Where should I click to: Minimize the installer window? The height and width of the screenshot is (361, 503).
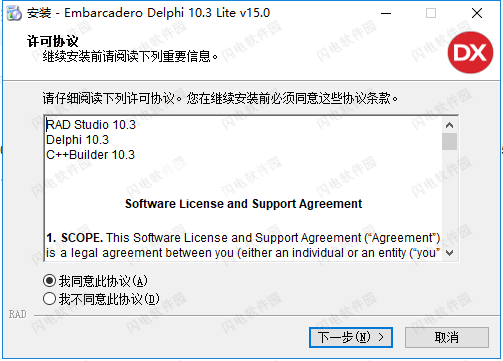pos(386,13)
